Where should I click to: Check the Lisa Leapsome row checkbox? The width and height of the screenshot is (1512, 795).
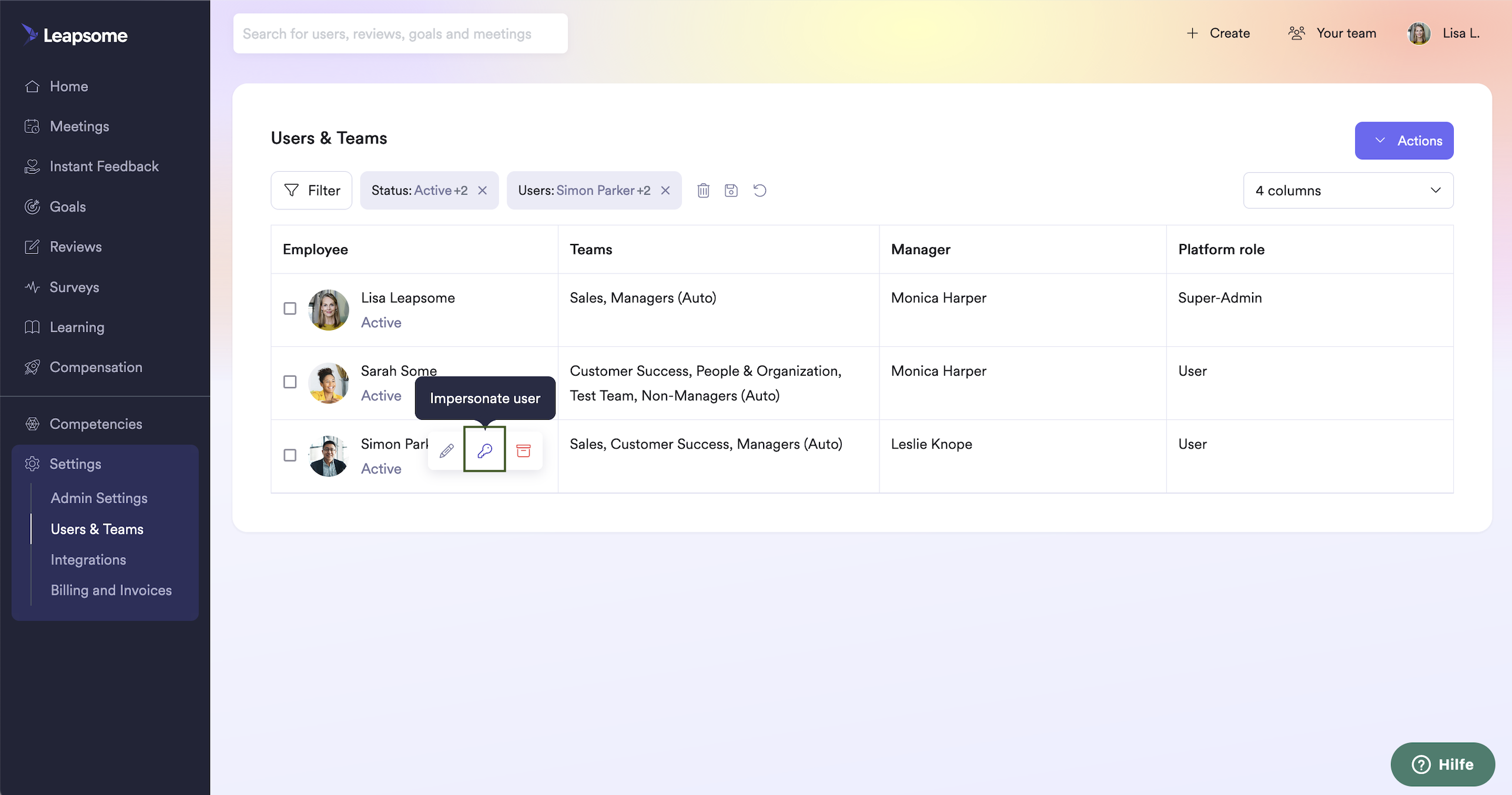(x=290, y=309)
